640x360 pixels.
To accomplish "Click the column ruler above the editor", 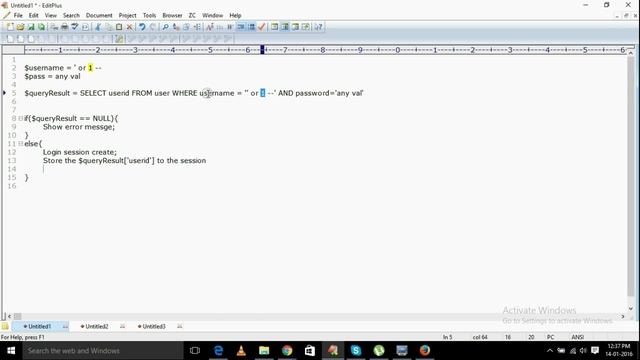I will (324, 50).
